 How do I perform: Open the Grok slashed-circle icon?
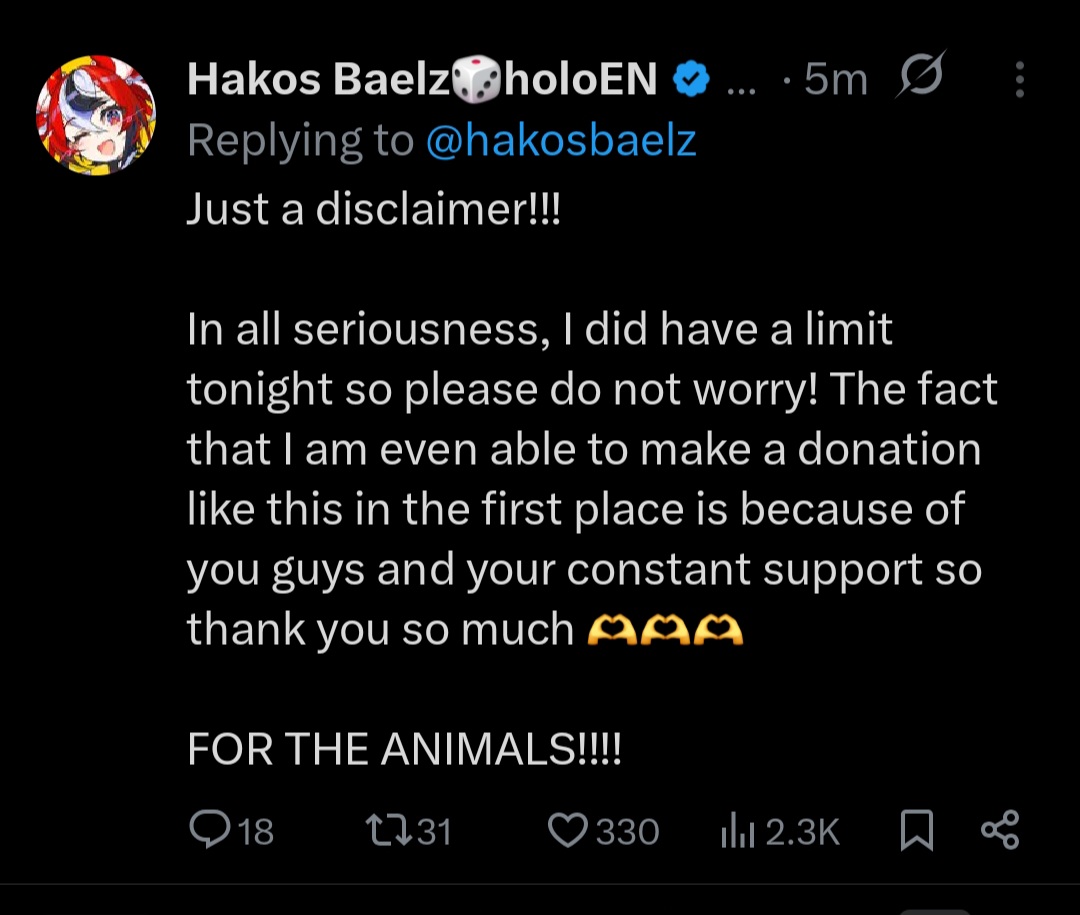(x=921, y=74)
